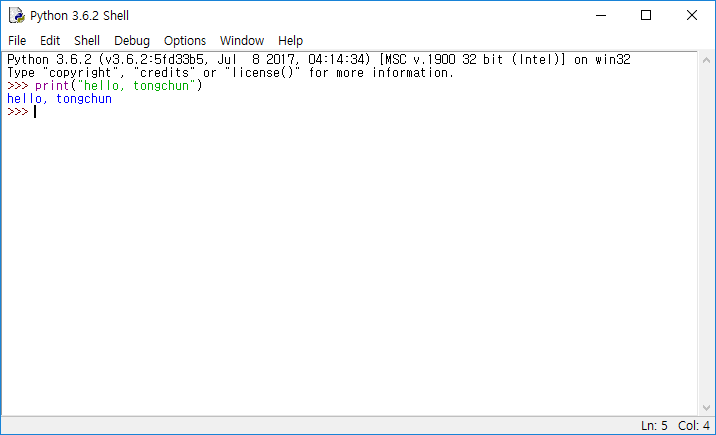Click the Python 3.6.2 Shell window title text

pyautogui.click(x=79, y=16)
